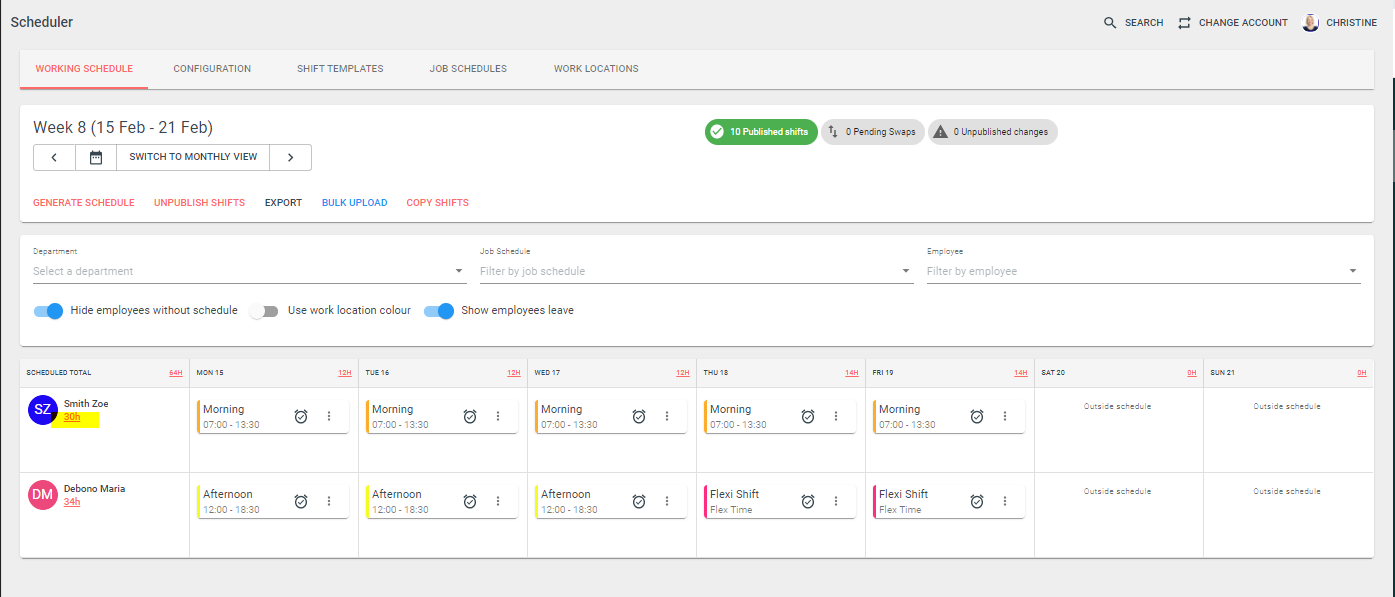Viewport: 1395px width, 597px height.
Task: Click the alarm clock icon on Smith Zoe's Wednesday Morning shift
Action: tap(639, 416)
